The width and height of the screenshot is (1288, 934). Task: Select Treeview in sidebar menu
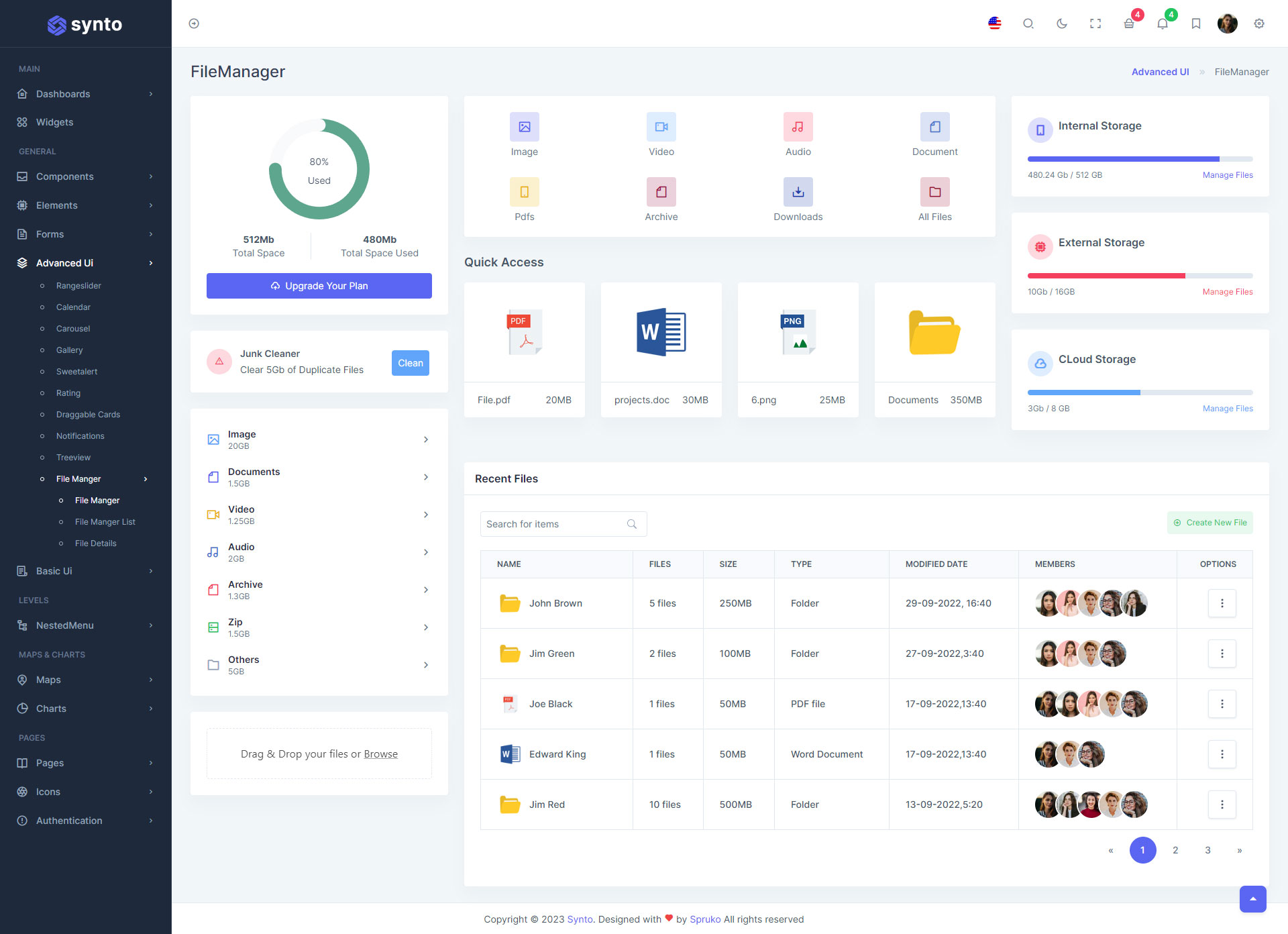(x=73, y=458)
